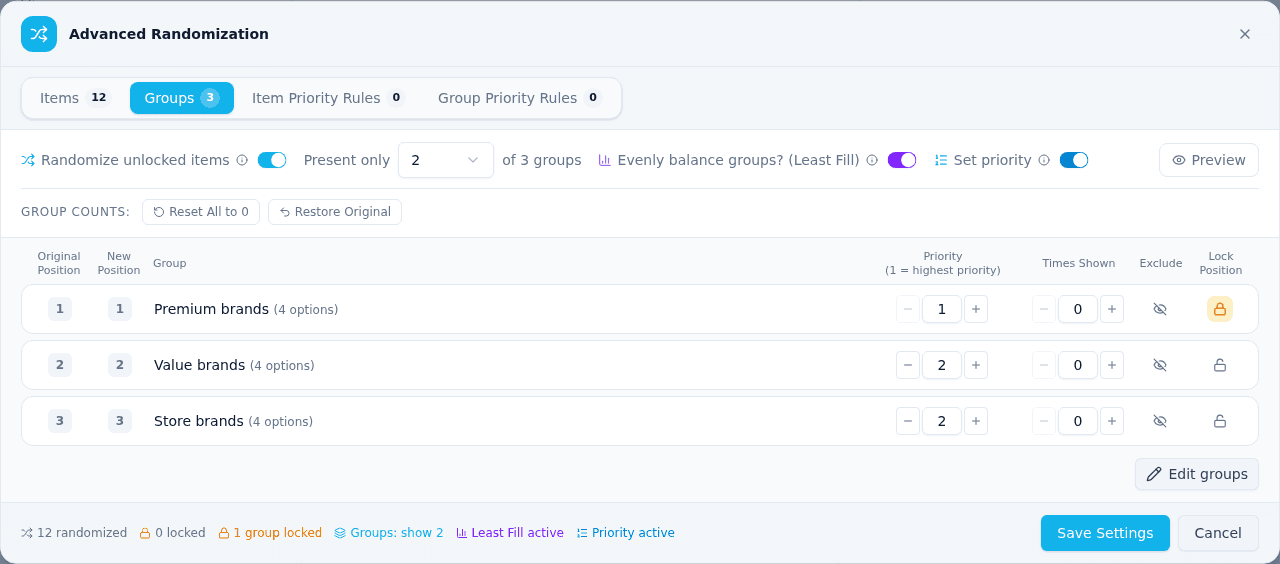The height and width of the screenshot is (564, 1280).
Task: Click the Store brands group name
Action: [x=198, y=421]
